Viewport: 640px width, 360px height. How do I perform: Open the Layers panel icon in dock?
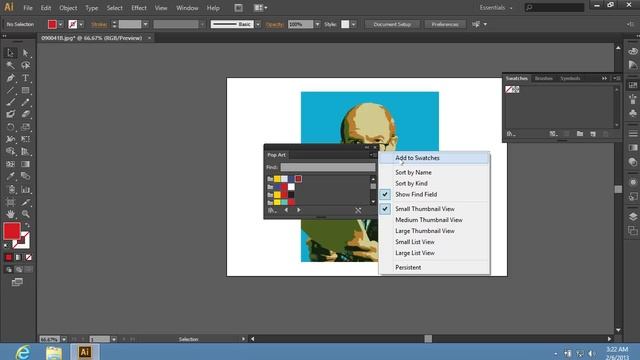633,216
